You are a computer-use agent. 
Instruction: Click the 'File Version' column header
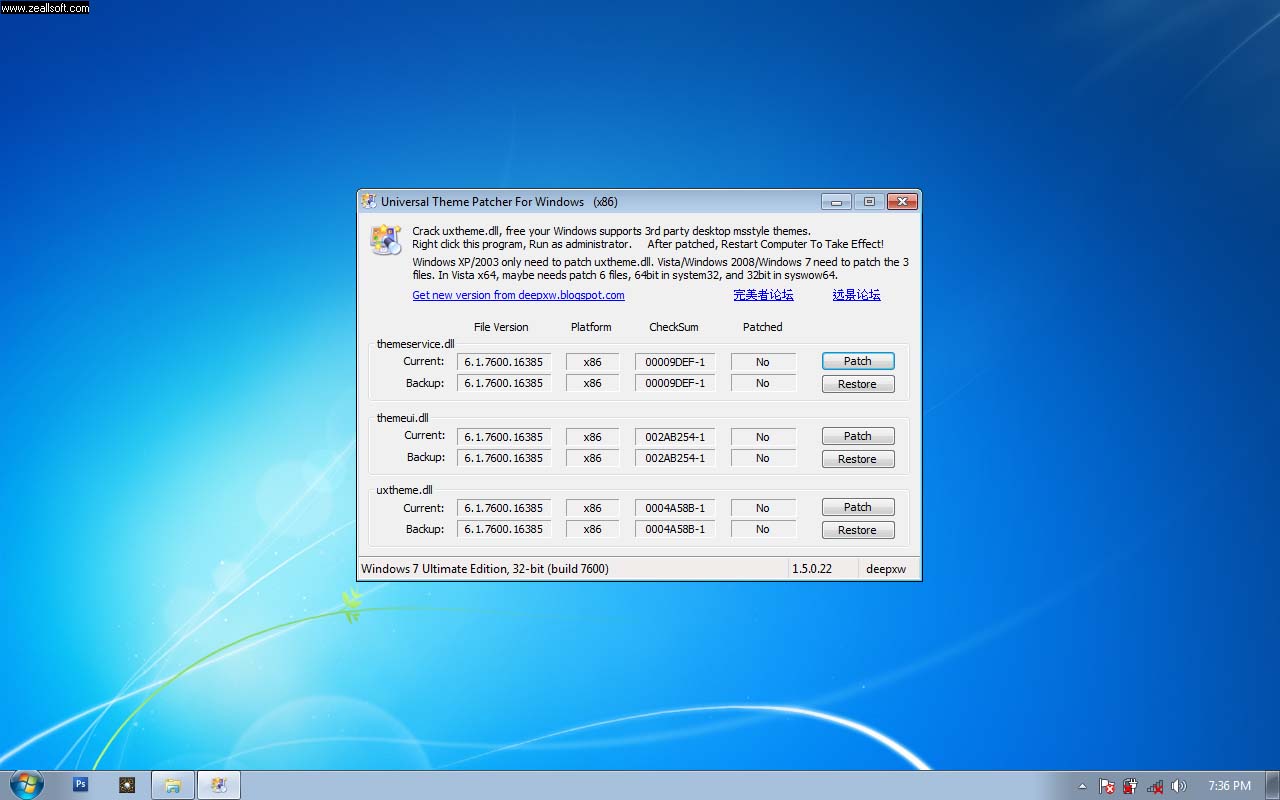point(501,327)
